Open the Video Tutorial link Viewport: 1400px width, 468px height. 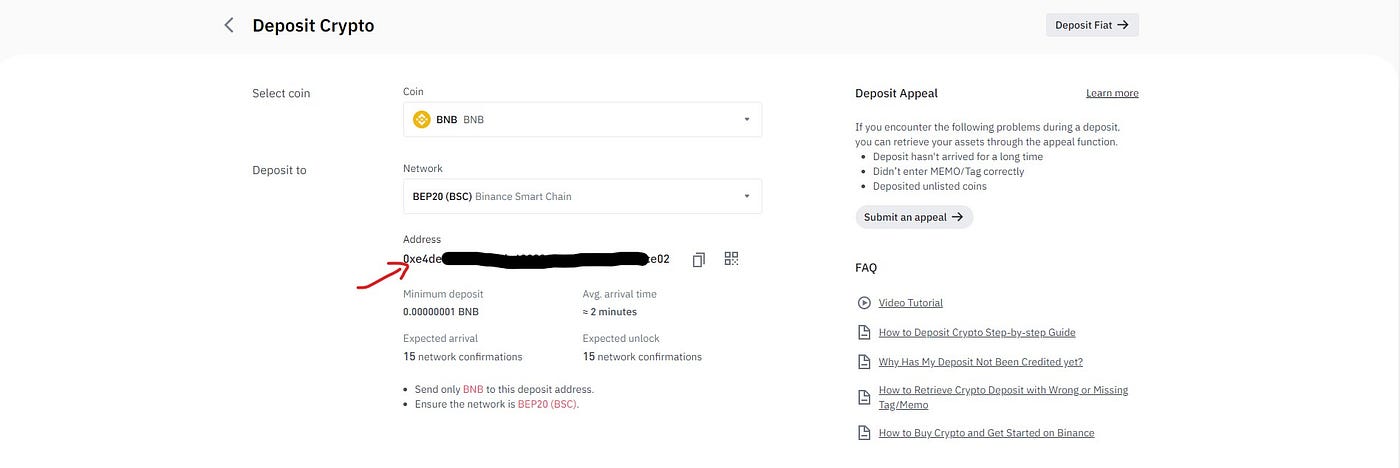(x=910, y=302)
